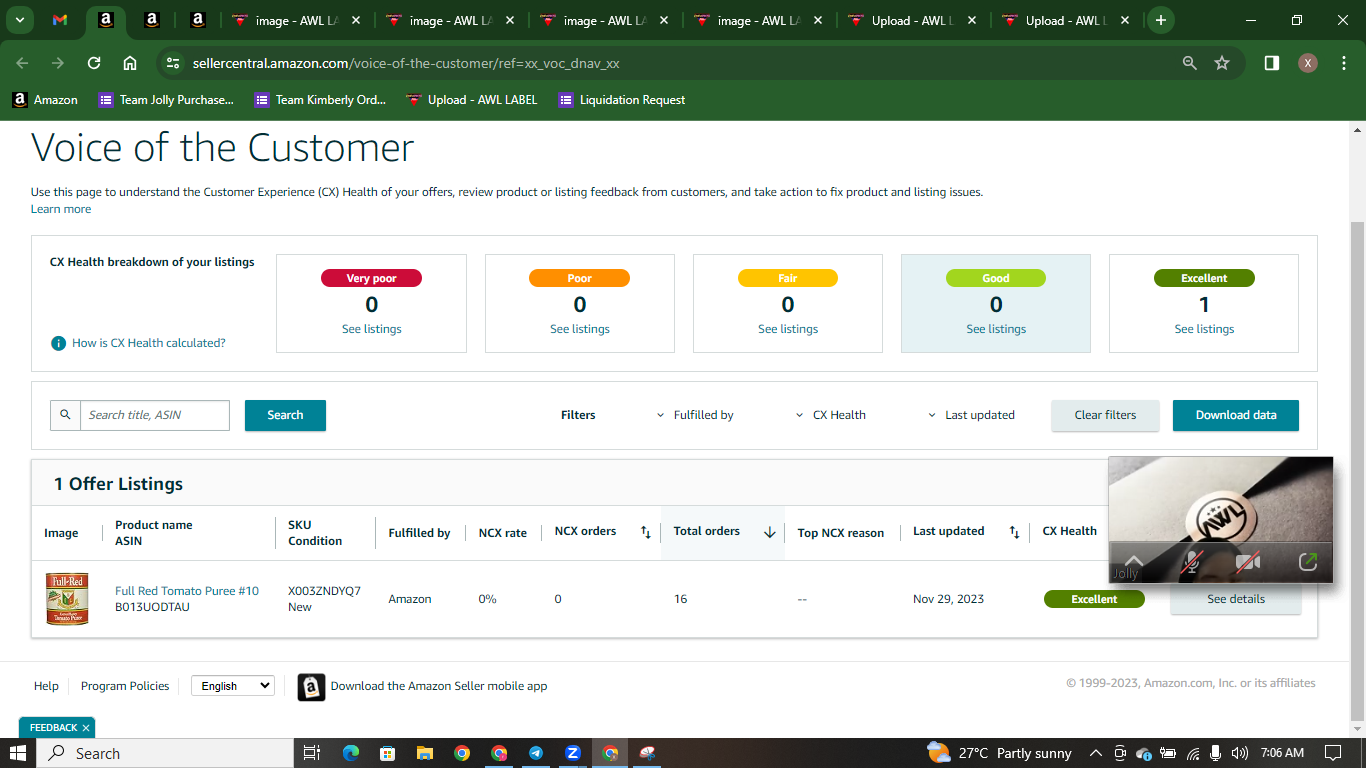Screen dimensions: 1366x768
Task: Start video in the Jolly video overlay
Action: [1247, 562]
